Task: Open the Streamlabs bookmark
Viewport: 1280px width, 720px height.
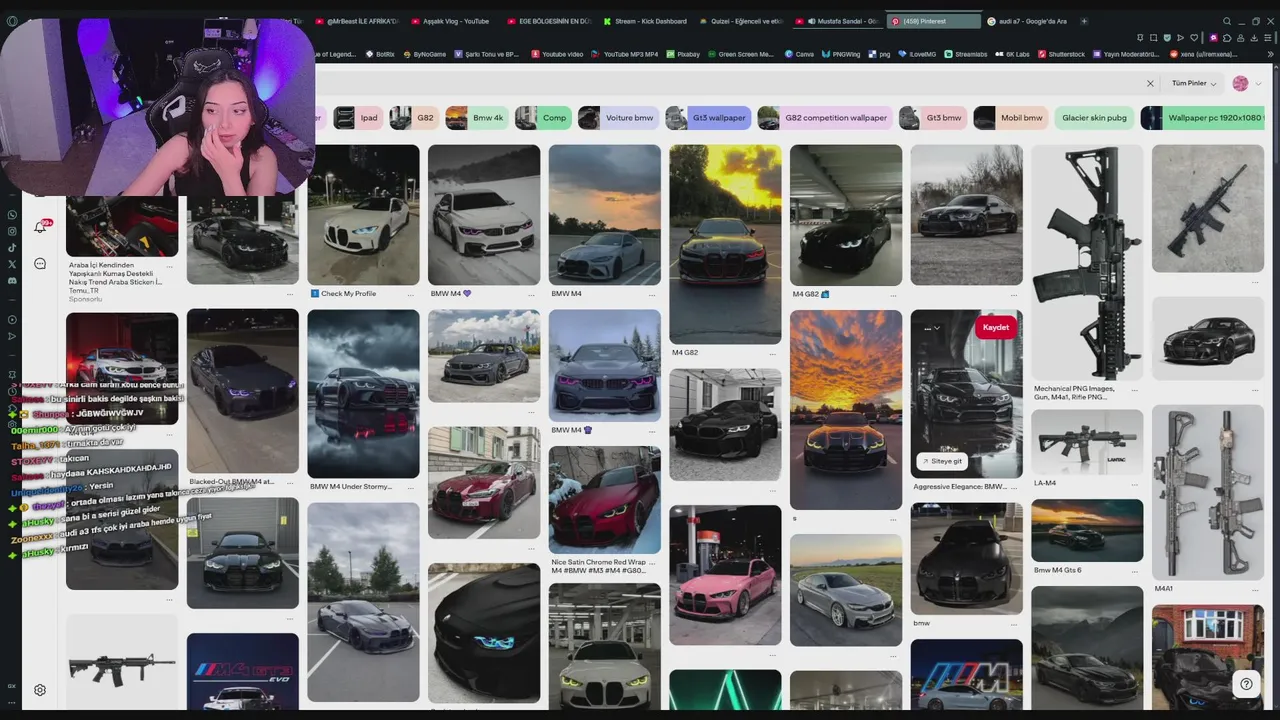Action: click(966, 54)
